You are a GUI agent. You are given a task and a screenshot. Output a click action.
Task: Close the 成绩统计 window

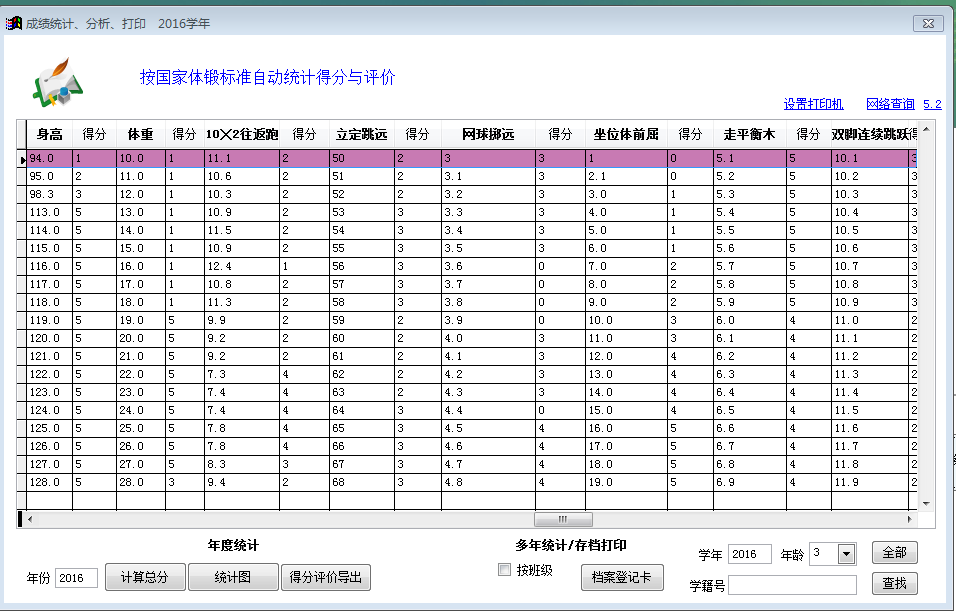[x=929, y=23]
